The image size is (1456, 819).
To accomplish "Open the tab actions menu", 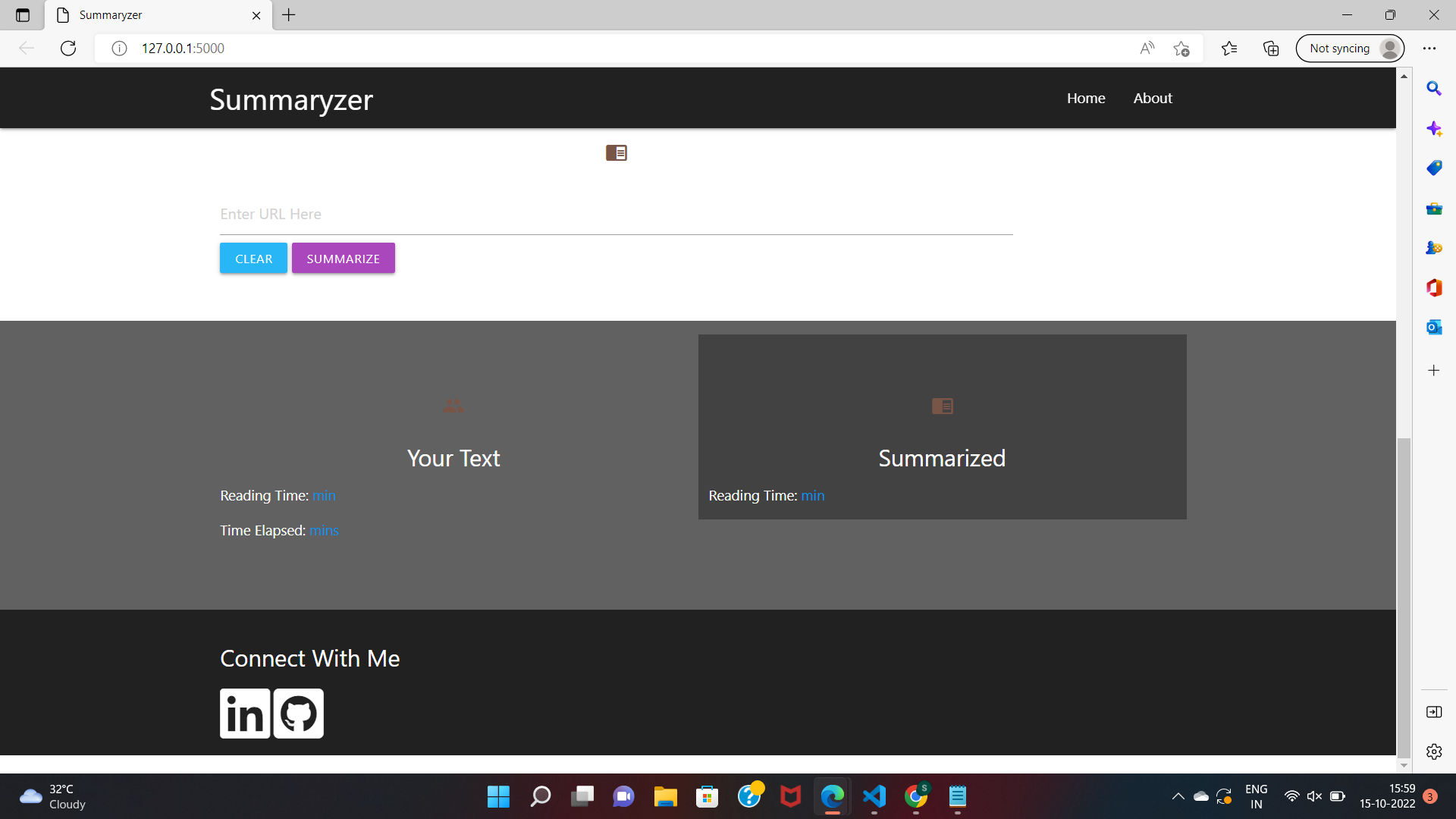I will click(x=22, y=14).
